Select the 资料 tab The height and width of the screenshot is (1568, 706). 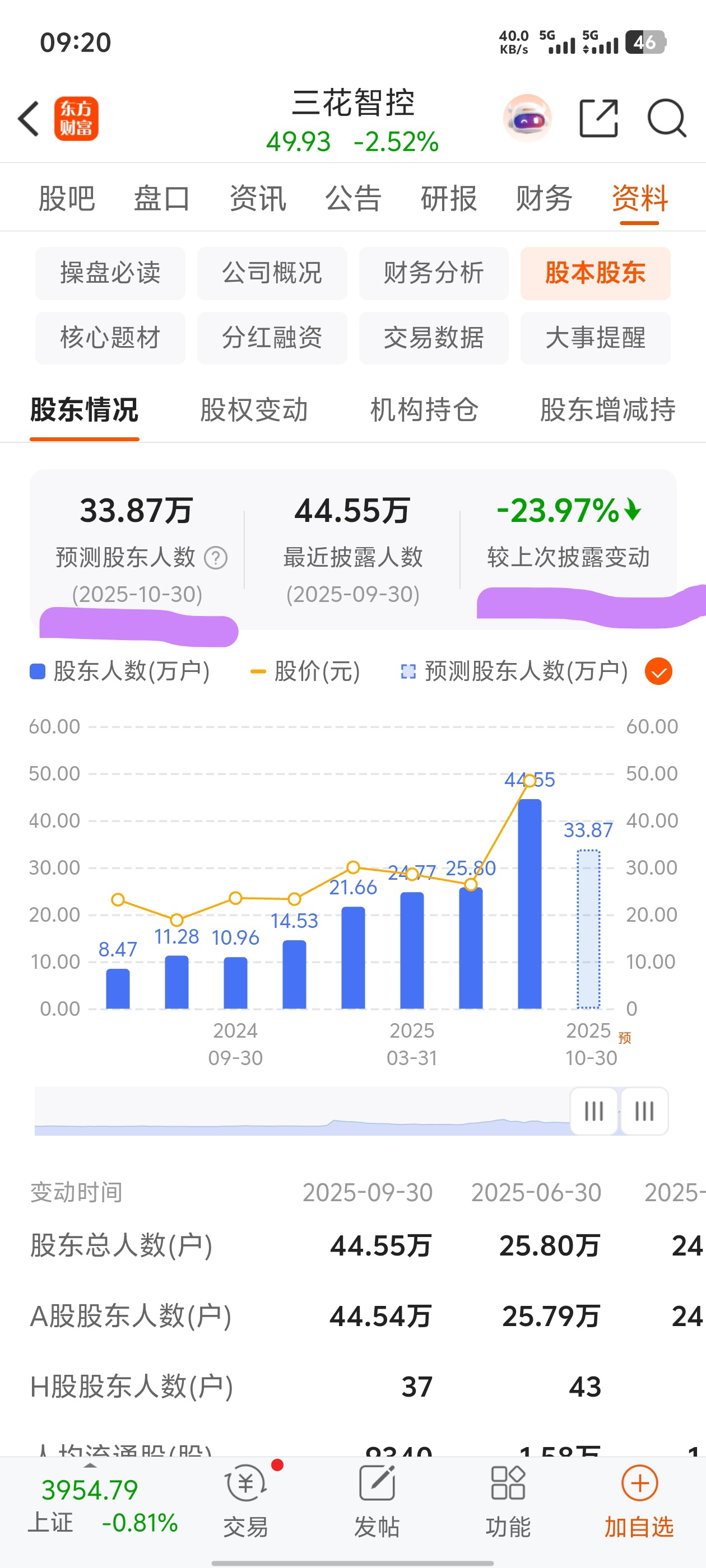click(x=640, y=198)
